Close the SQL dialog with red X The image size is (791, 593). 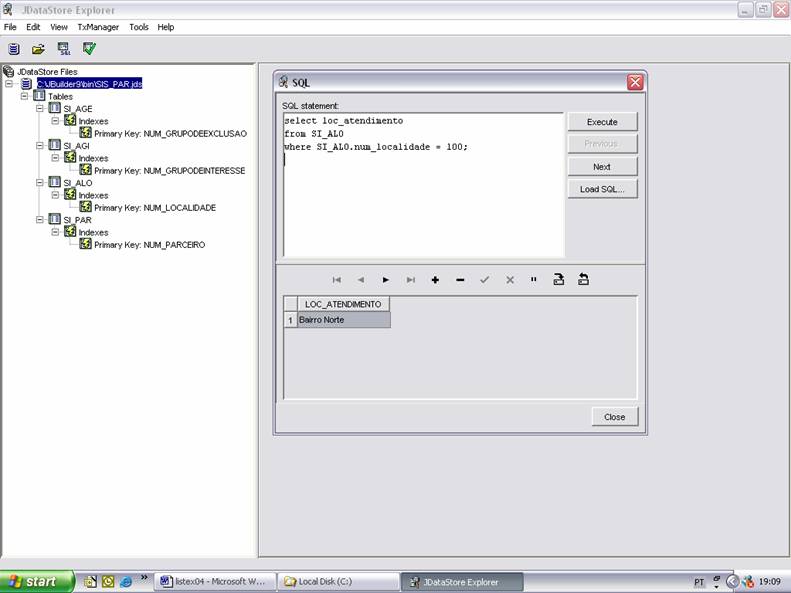(x=635, y=82)
